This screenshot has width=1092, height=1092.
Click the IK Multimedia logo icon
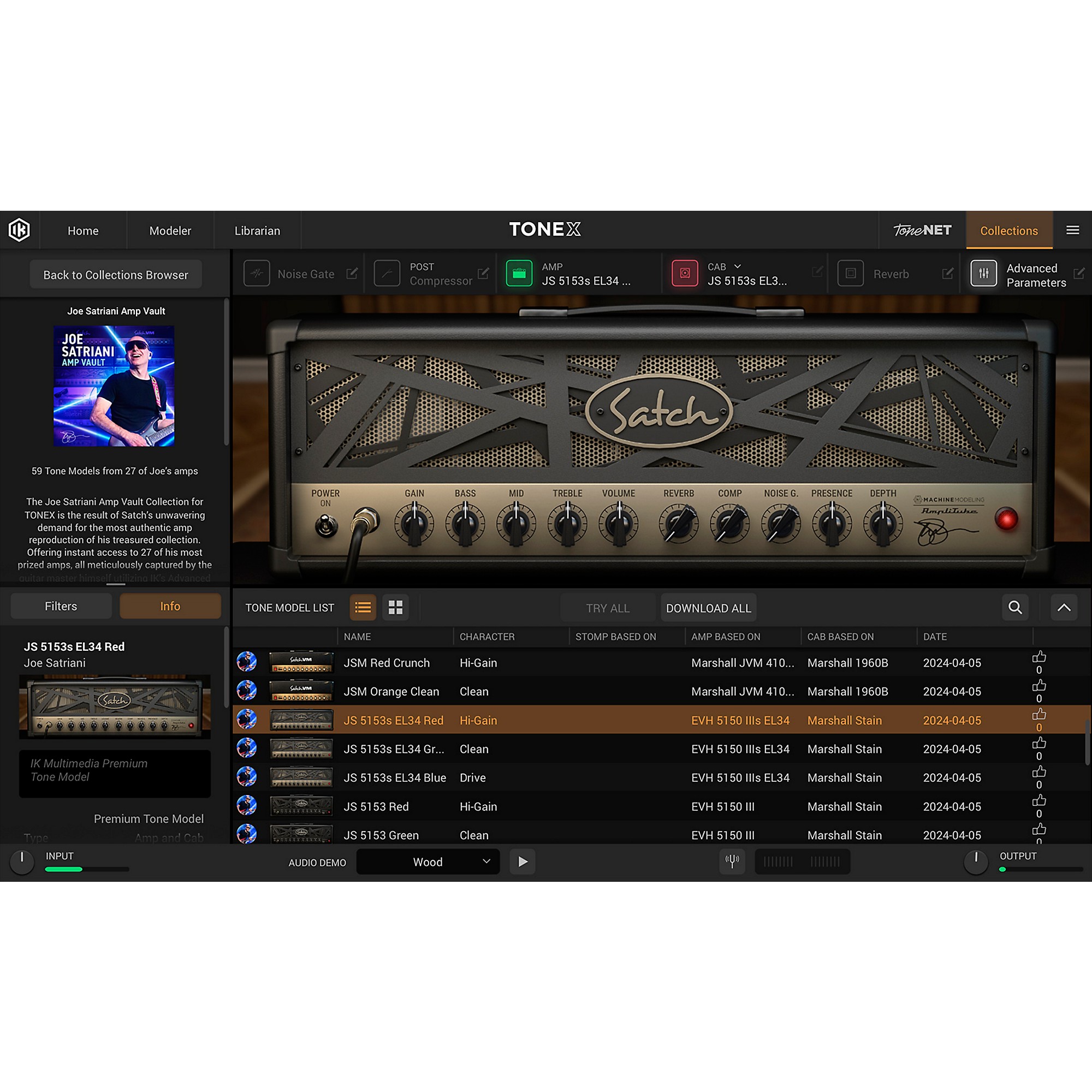(x=19, y=230)
